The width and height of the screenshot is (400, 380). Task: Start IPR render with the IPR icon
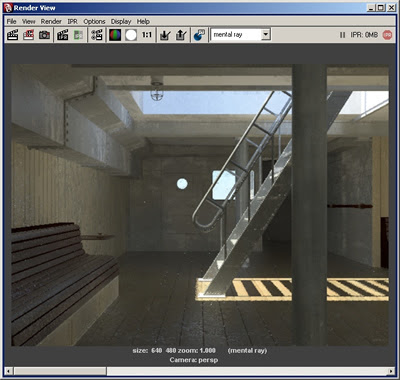[62, 35]
